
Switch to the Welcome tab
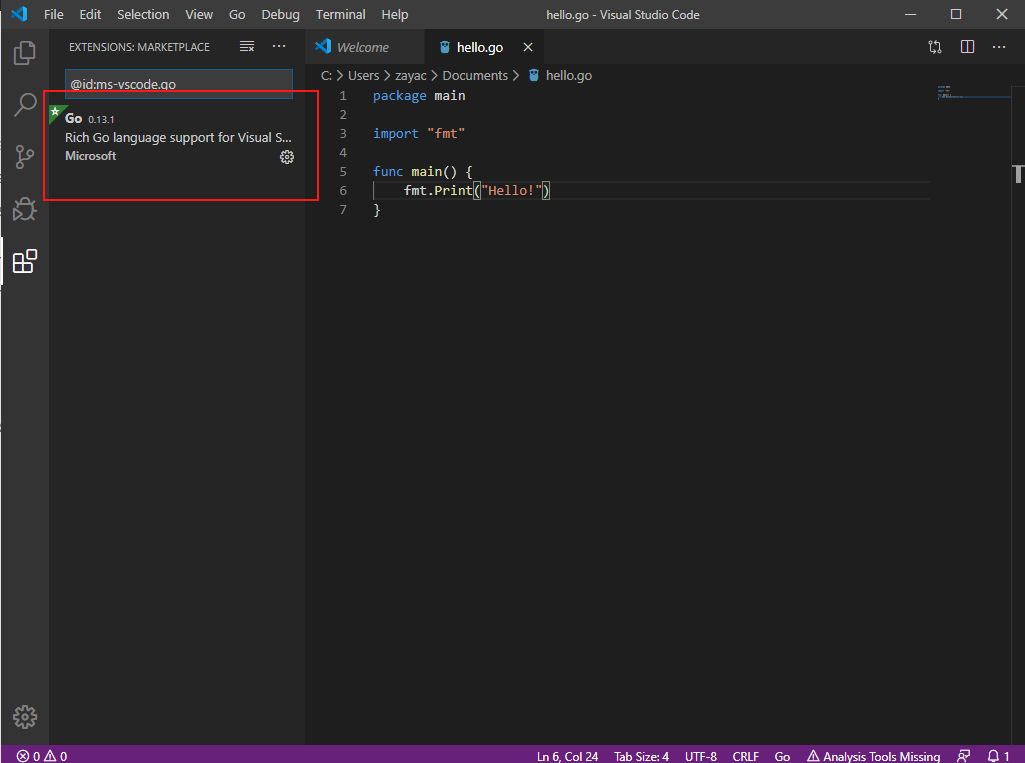(364, 47)
